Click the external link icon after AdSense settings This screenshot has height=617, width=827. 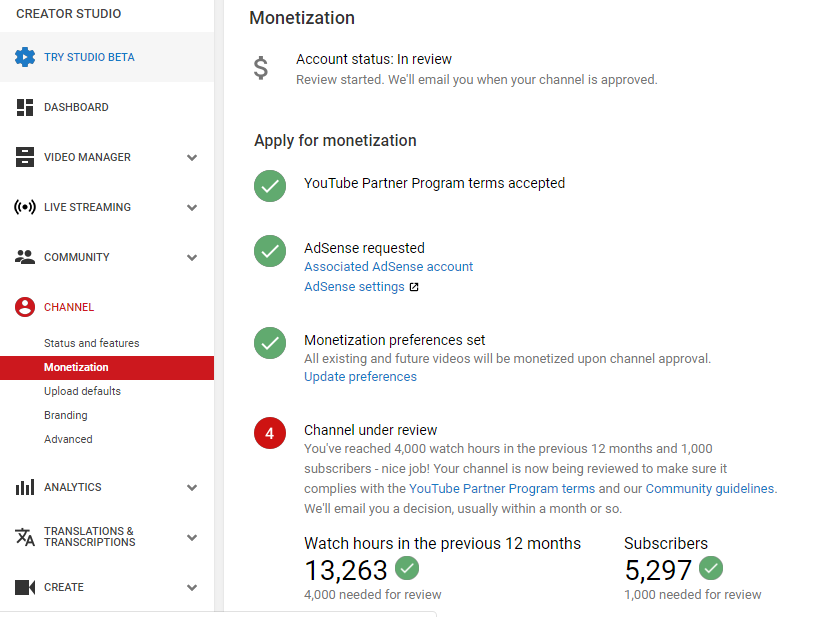(414, 287)
